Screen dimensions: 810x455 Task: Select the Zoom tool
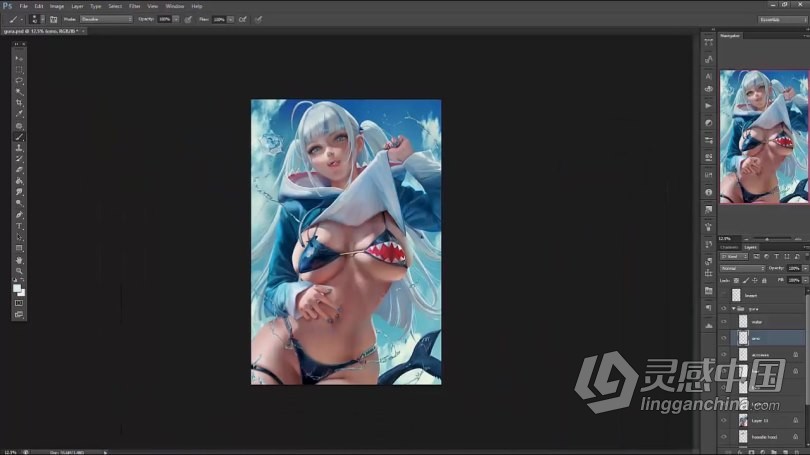[x=19, y=271]
